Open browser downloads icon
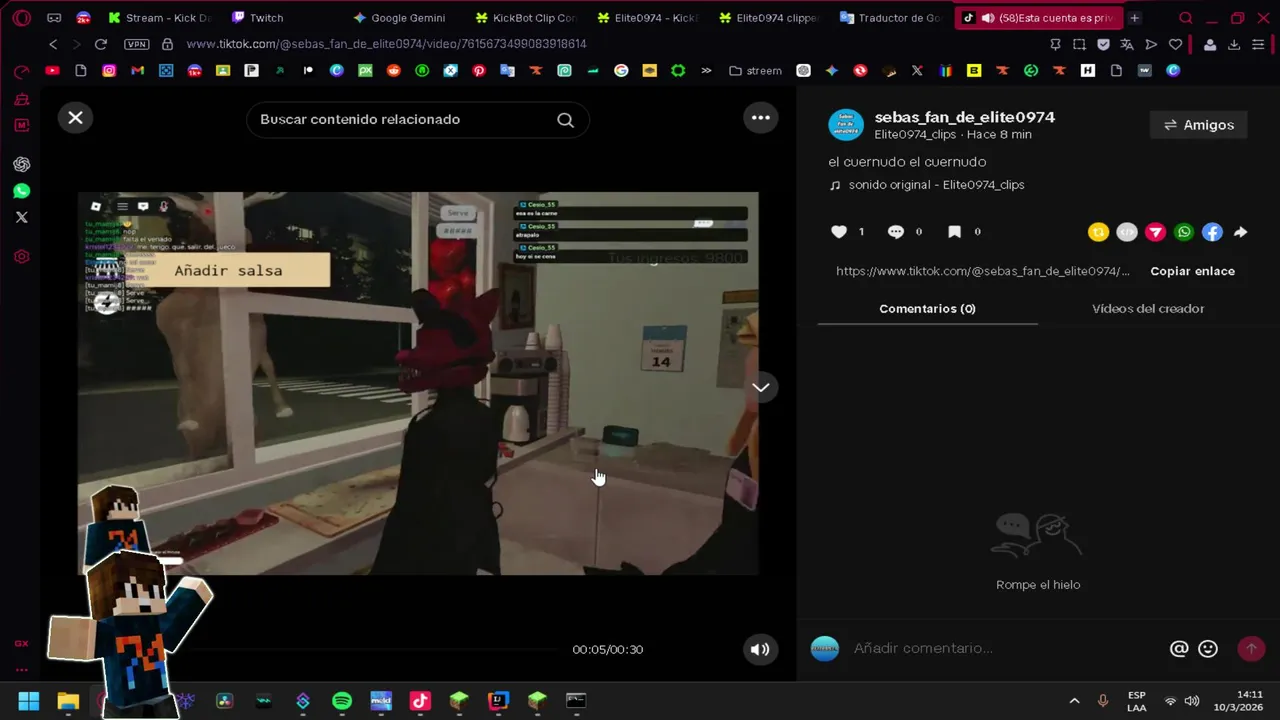This screenshot has height=720, width=1280. 1234,44
